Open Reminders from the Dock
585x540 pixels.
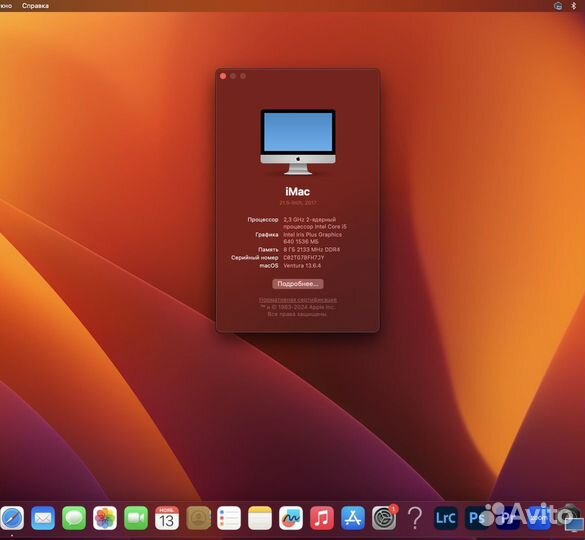coord(229,518)
